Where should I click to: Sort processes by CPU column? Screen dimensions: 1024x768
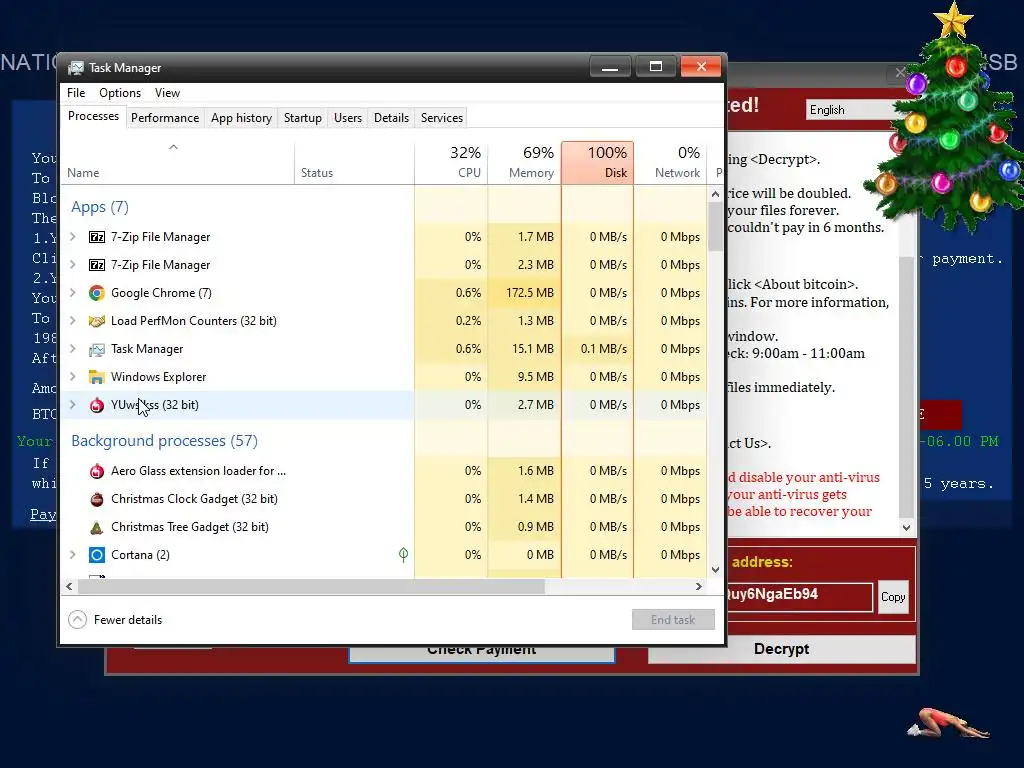tap(451, 163)
